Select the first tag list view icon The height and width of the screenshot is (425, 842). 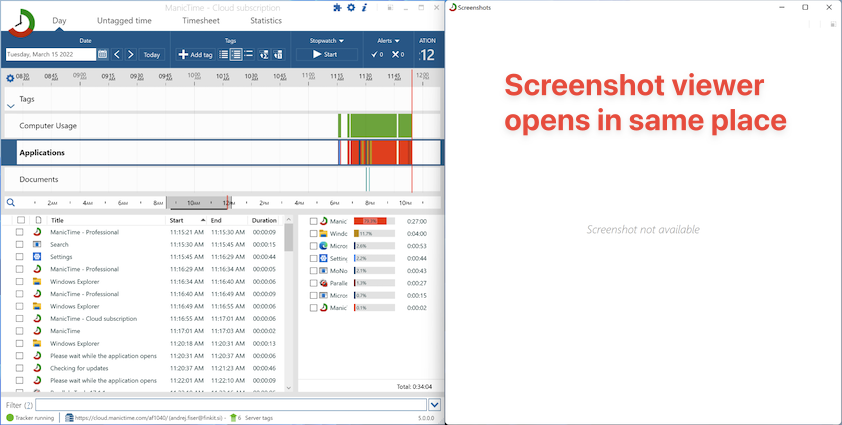(223, 54)
